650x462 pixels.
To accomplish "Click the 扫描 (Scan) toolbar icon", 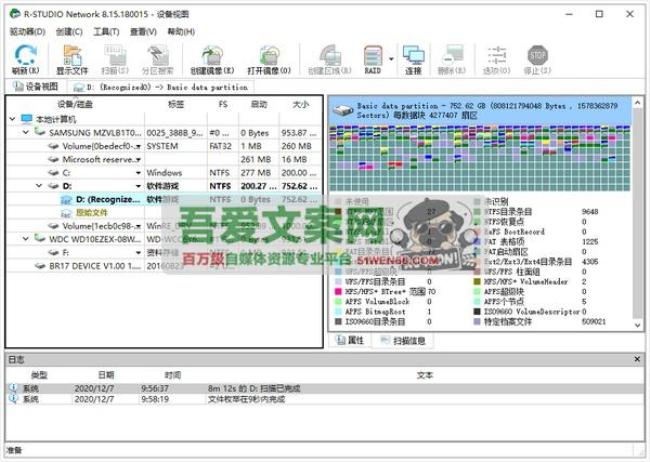I will pos(115,59).
